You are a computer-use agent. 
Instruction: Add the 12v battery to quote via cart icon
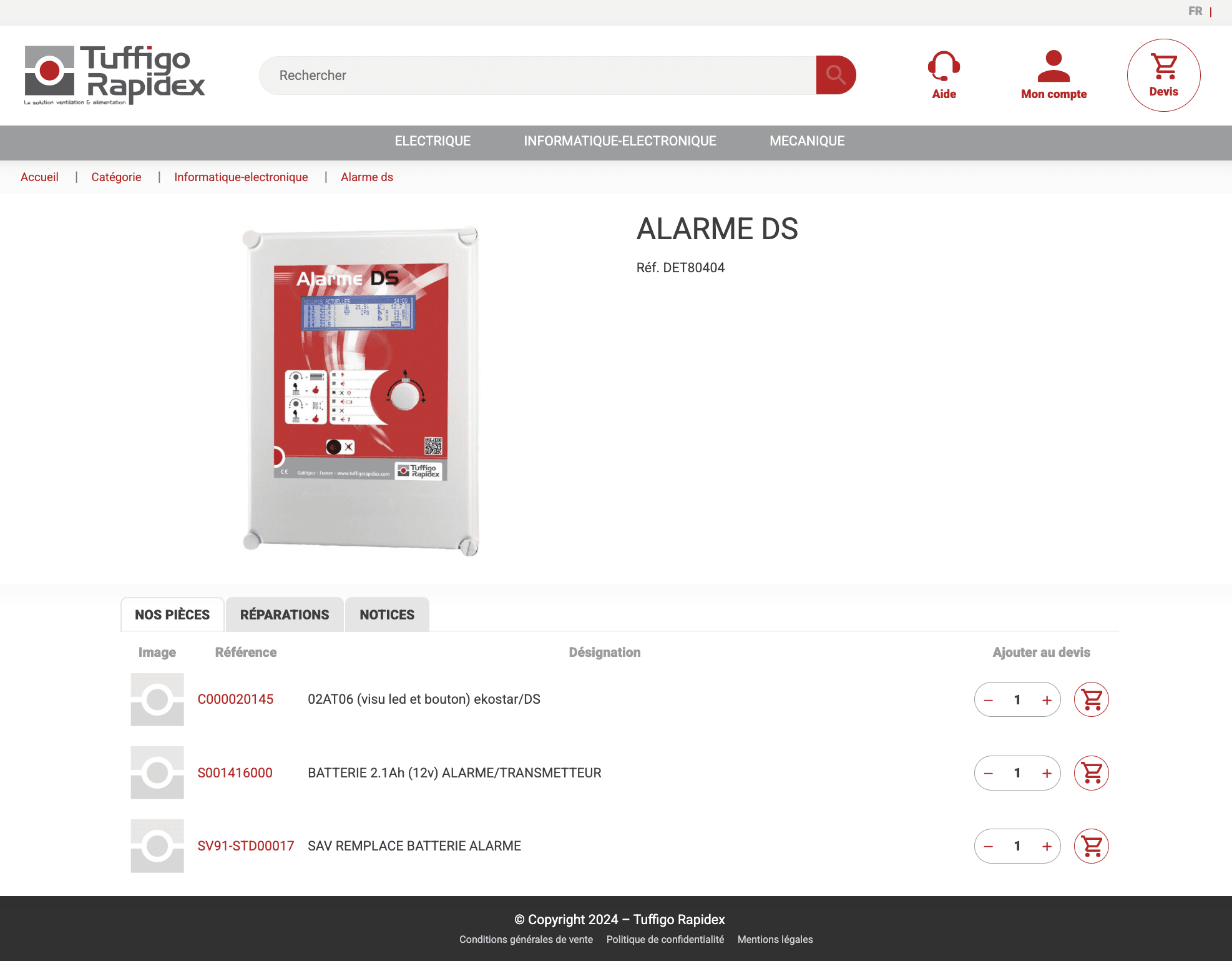(1091, 772)
